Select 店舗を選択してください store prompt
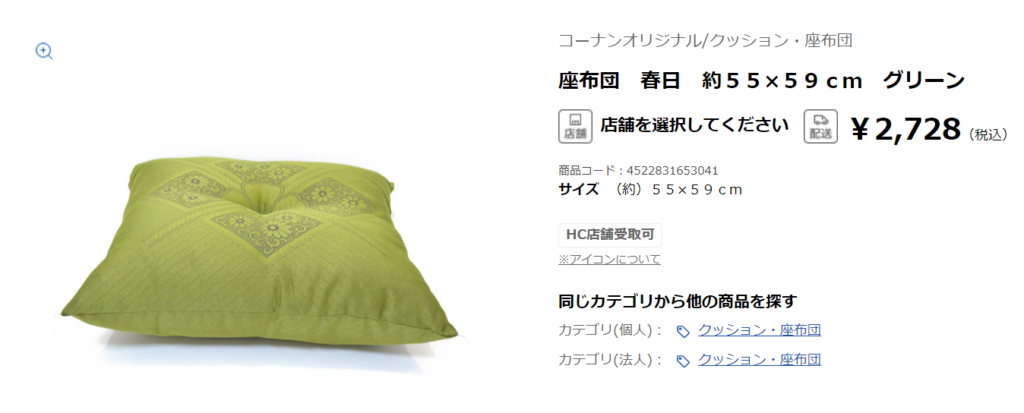1024x413 pixels. point(694,125)
